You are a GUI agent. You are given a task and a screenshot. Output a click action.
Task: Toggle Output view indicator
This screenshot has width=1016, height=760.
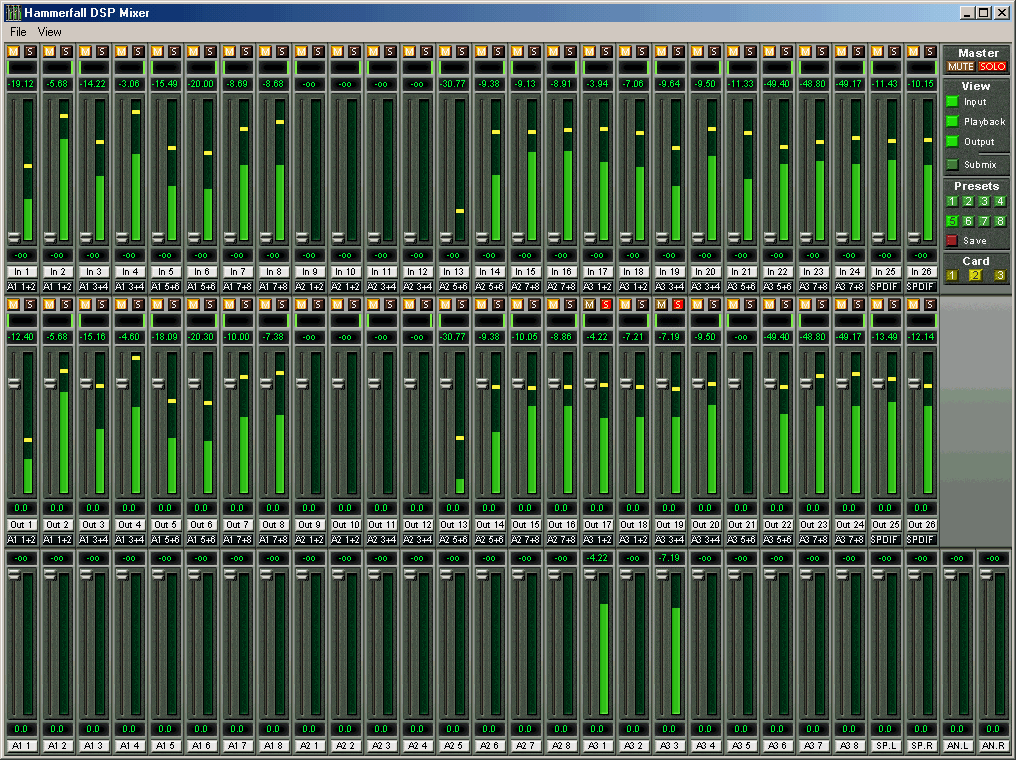tap(952, 141)
